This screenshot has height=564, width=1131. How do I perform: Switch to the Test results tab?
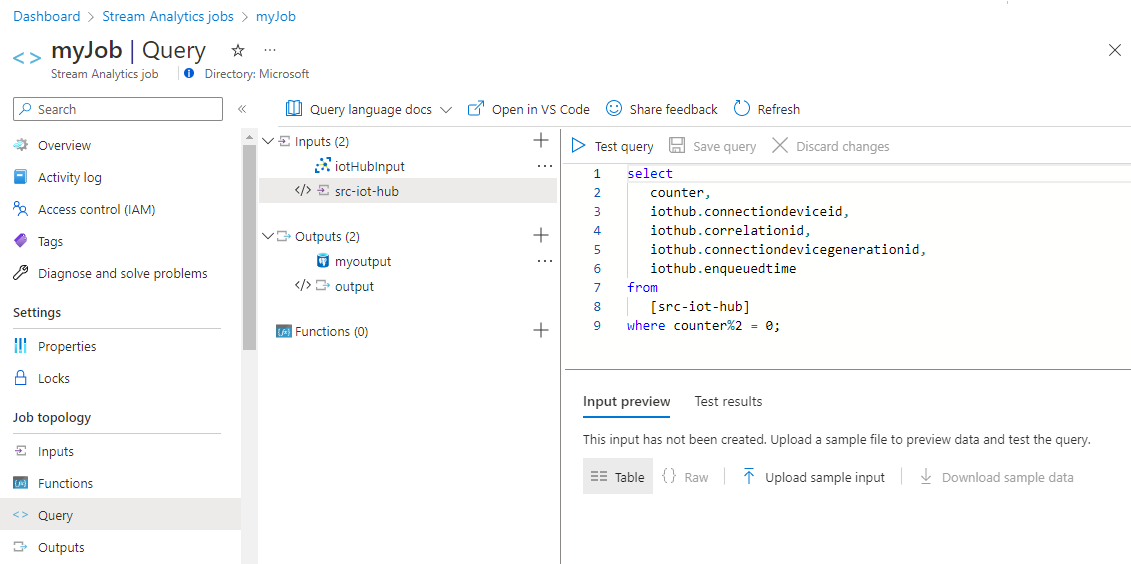point(728,401)
